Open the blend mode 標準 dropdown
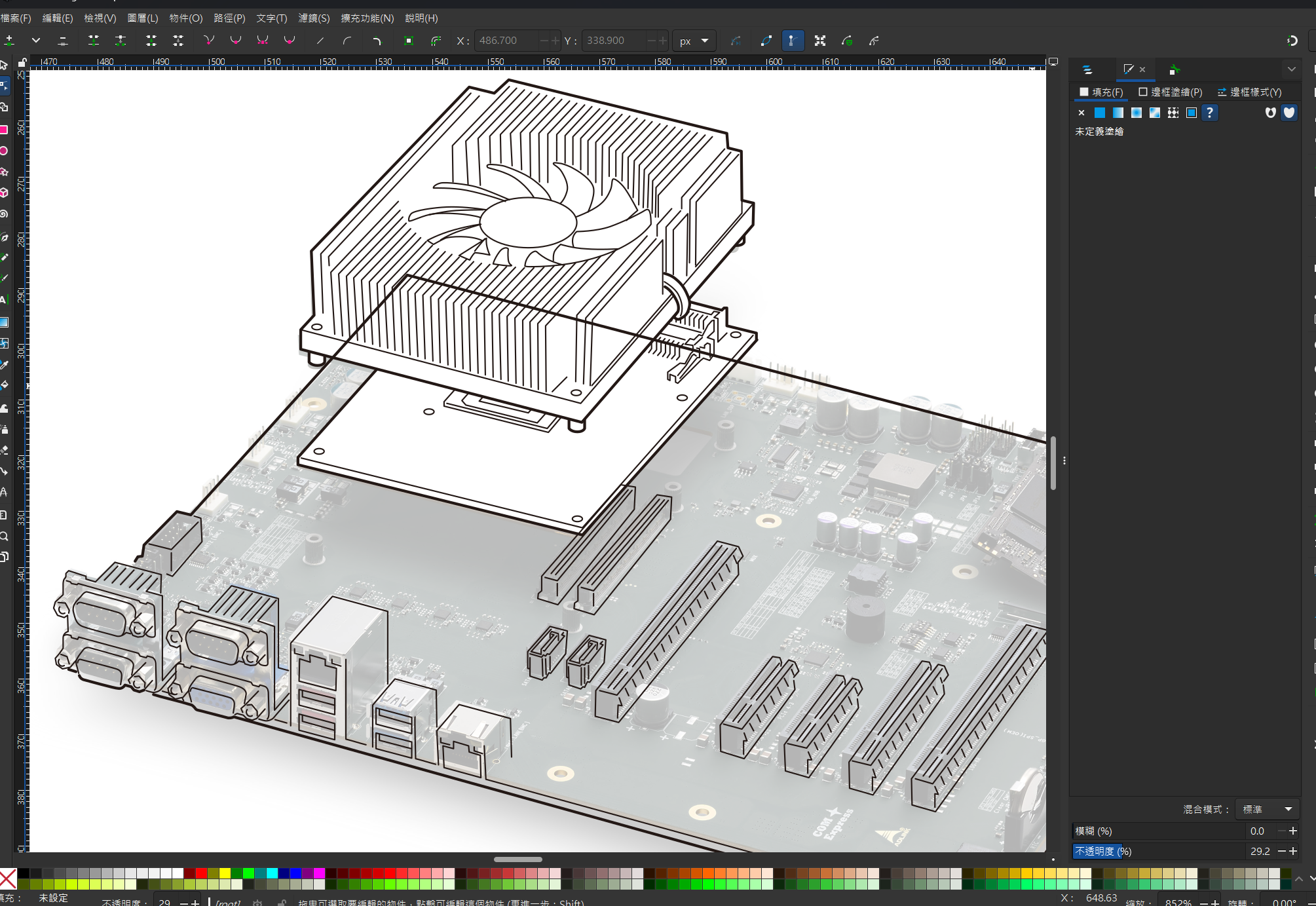 click(1267, 809)
